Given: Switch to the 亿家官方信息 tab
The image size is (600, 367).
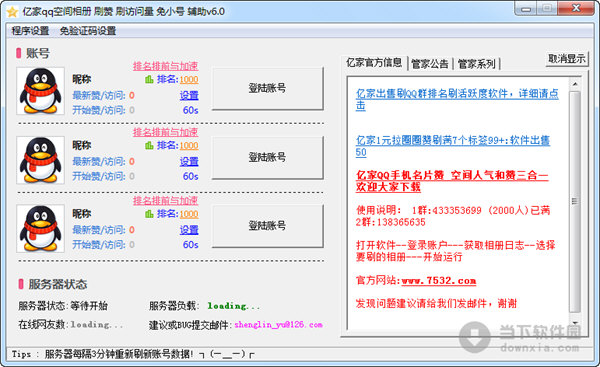Looking at the screenshot, I should click(374, 62).
